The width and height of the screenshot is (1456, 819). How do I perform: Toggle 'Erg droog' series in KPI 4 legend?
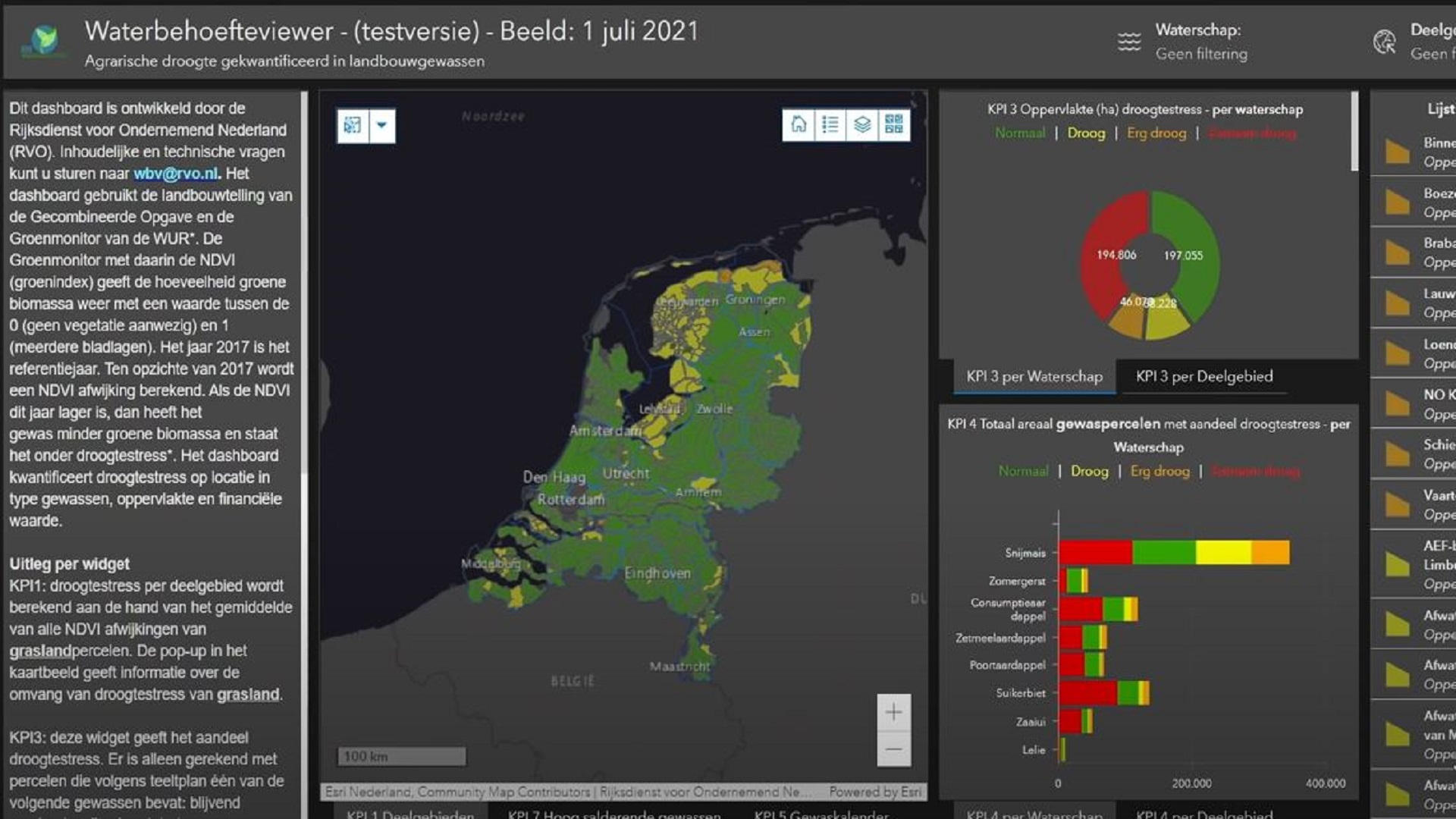1159,472
